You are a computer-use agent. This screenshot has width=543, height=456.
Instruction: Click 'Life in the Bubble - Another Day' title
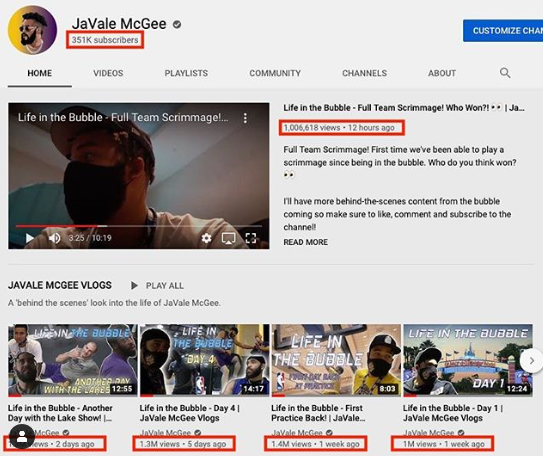pos(60,413)
